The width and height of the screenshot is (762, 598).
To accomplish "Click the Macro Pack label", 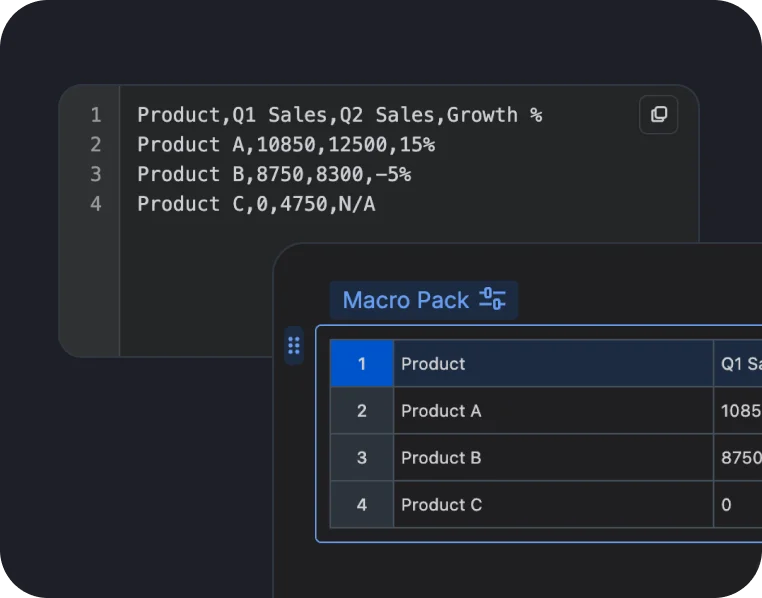I will pyautogui.click(x=405, y=300).
